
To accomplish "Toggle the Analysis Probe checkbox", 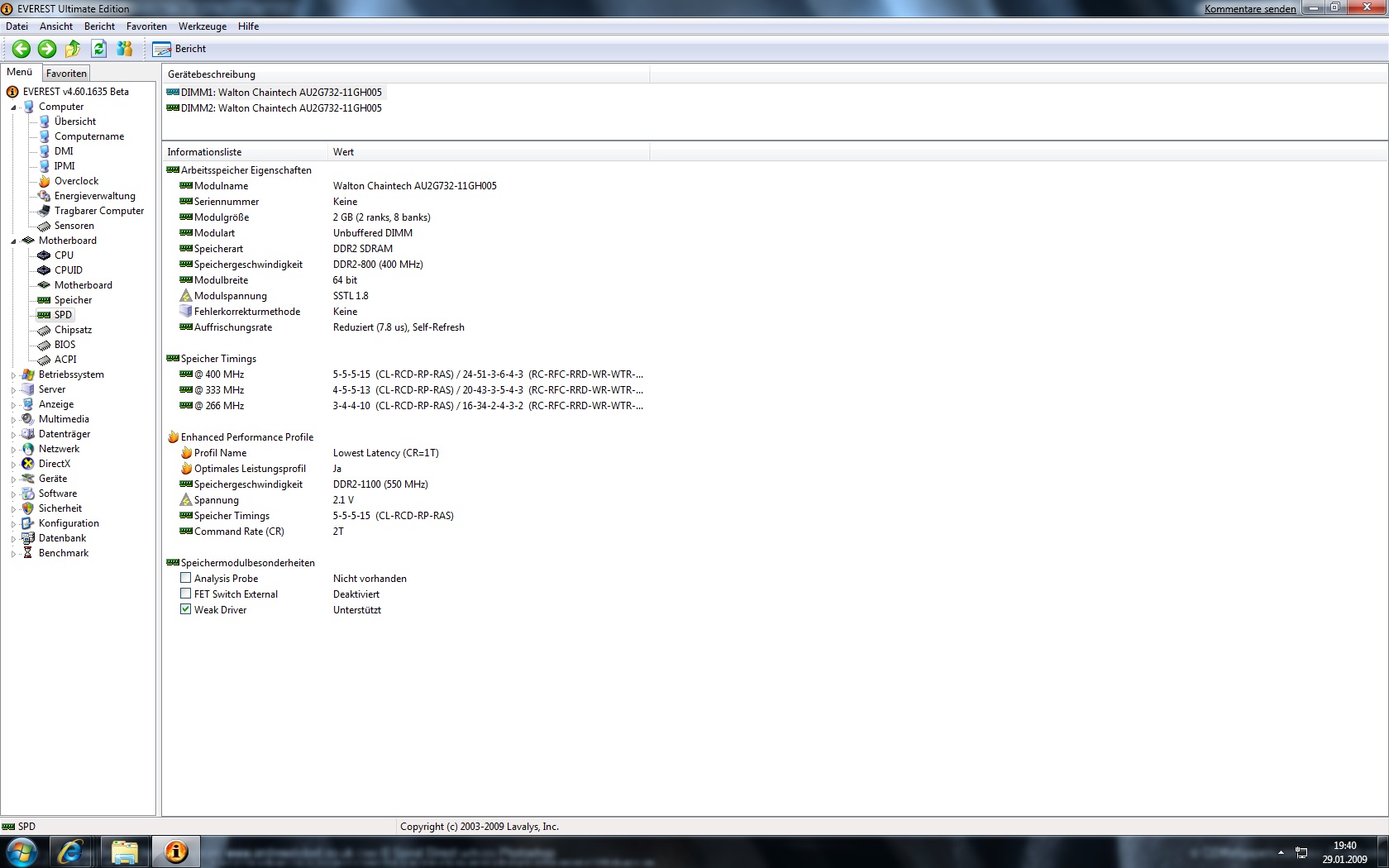I will (x=186, y=579).
